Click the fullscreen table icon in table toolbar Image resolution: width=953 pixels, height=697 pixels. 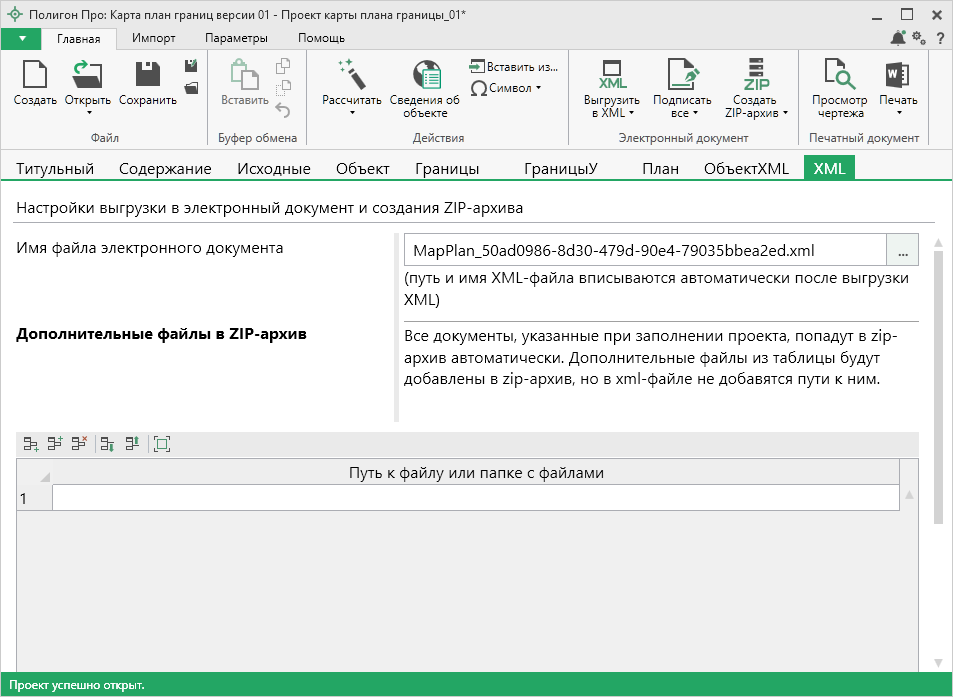pyautogui.click(x=162, y=444)
